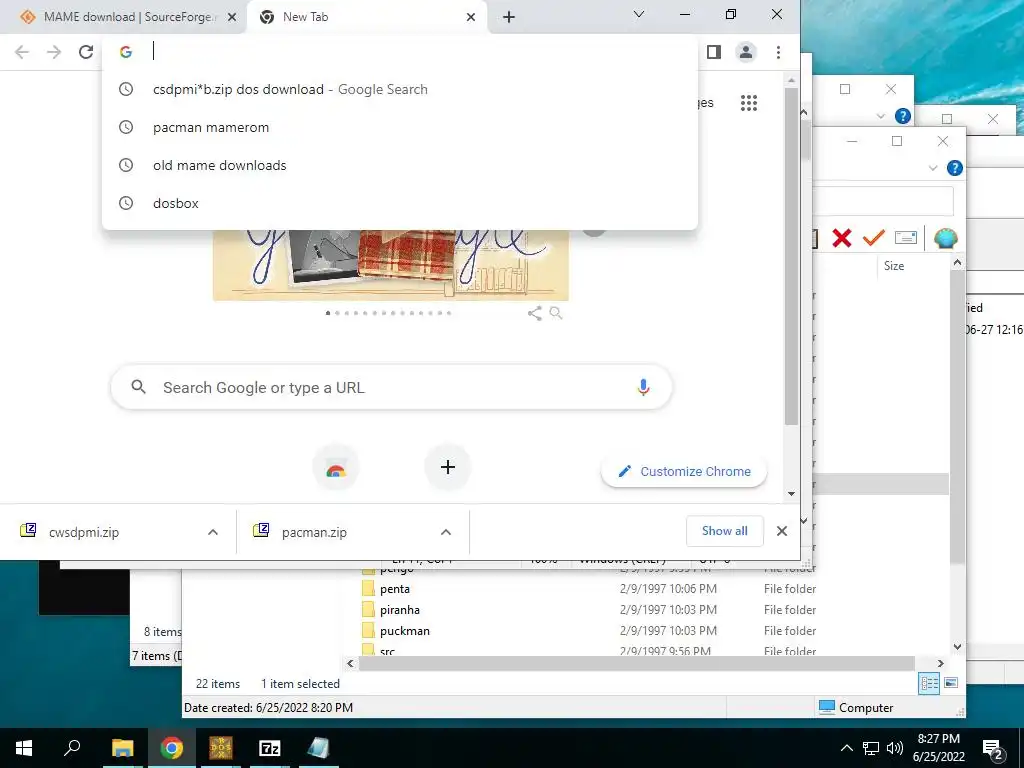Click the Size column header
The image size is (1024, 768).
[x=894, y=266]
